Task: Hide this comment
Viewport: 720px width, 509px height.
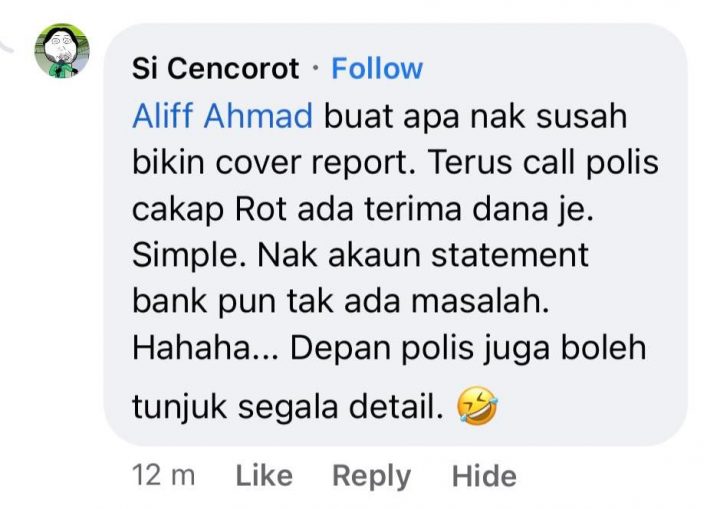Action: coord(484,475)
